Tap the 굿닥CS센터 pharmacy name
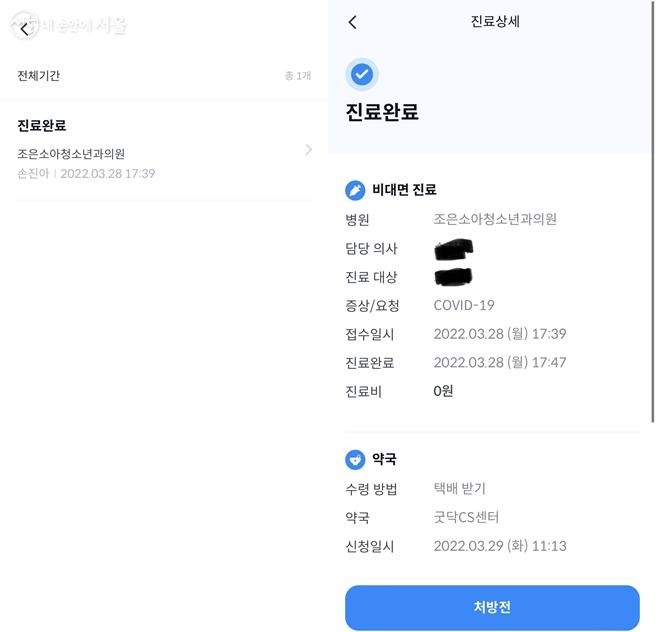The width and height of the screenshot is (656, 632). click(466, 517)
